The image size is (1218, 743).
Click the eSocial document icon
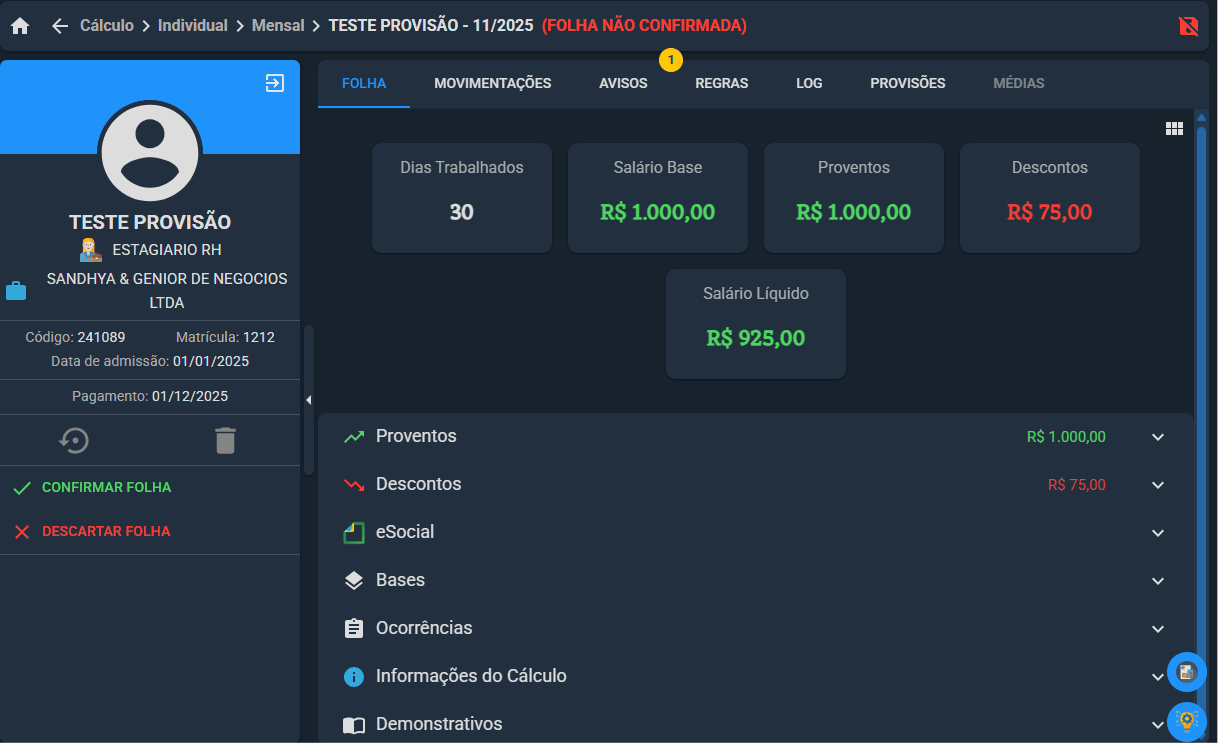[353, 533]
